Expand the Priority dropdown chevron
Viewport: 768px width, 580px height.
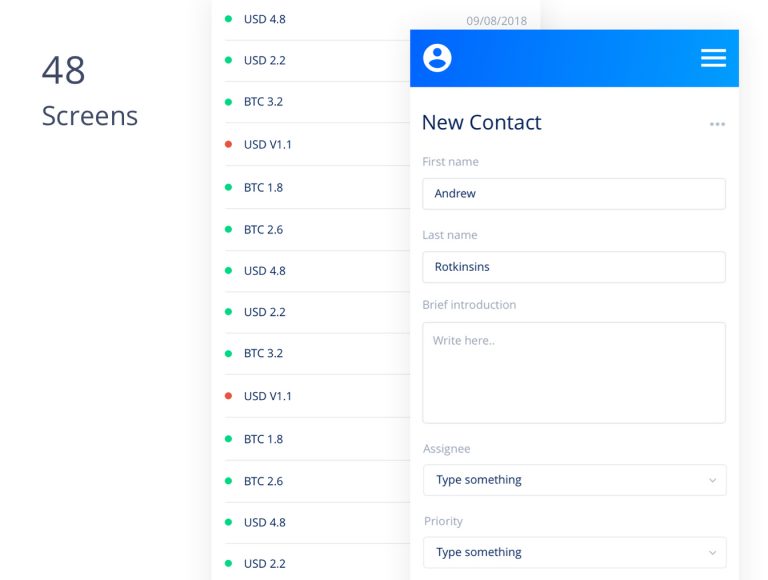(712, 552)
